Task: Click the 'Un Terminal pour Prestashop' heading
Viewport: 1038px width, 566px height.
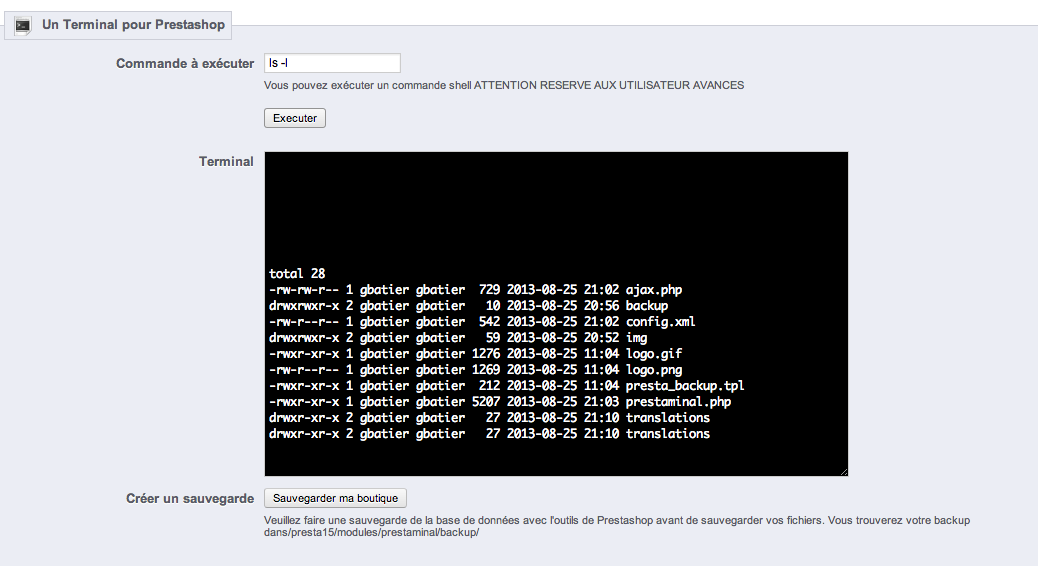Action: [x=133, y=24]
